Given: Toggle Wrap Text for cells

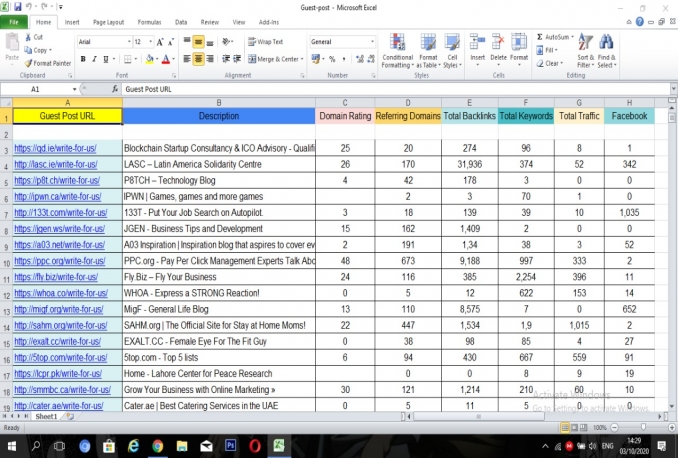Looking at the screenshot, I should point(265,42).
